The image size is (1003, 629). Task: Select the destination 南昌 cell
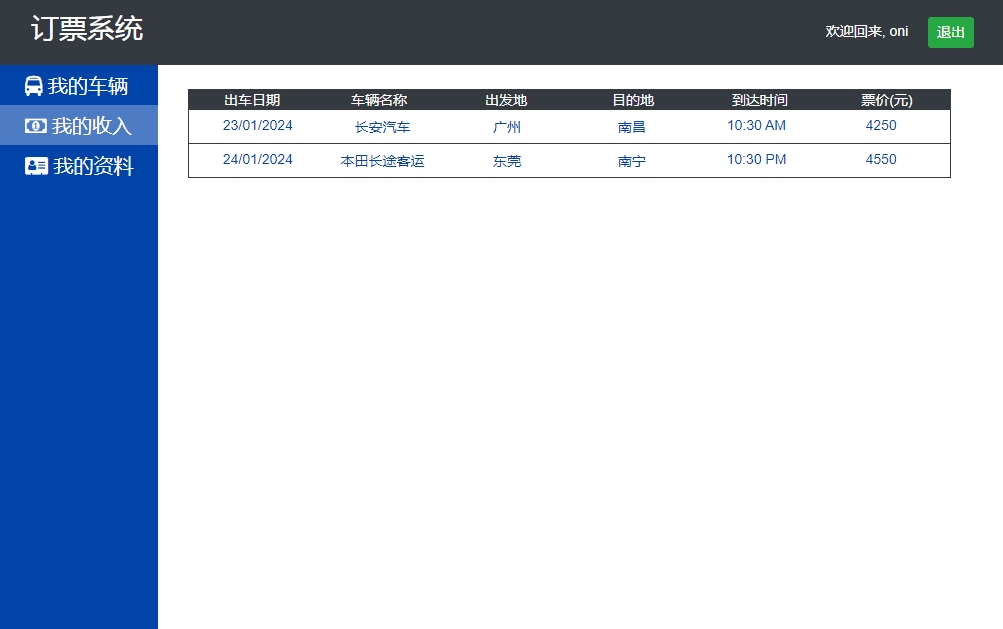pyautogui.click(x=632, y=127)
